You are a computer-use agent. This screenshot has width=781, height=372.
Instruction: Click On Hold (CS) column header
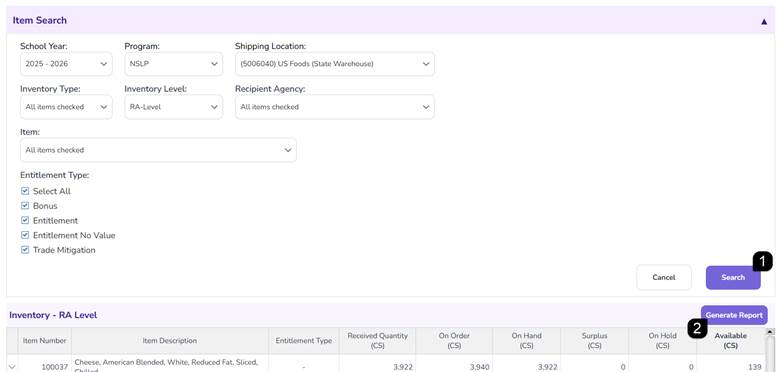[x=662, y=341]
